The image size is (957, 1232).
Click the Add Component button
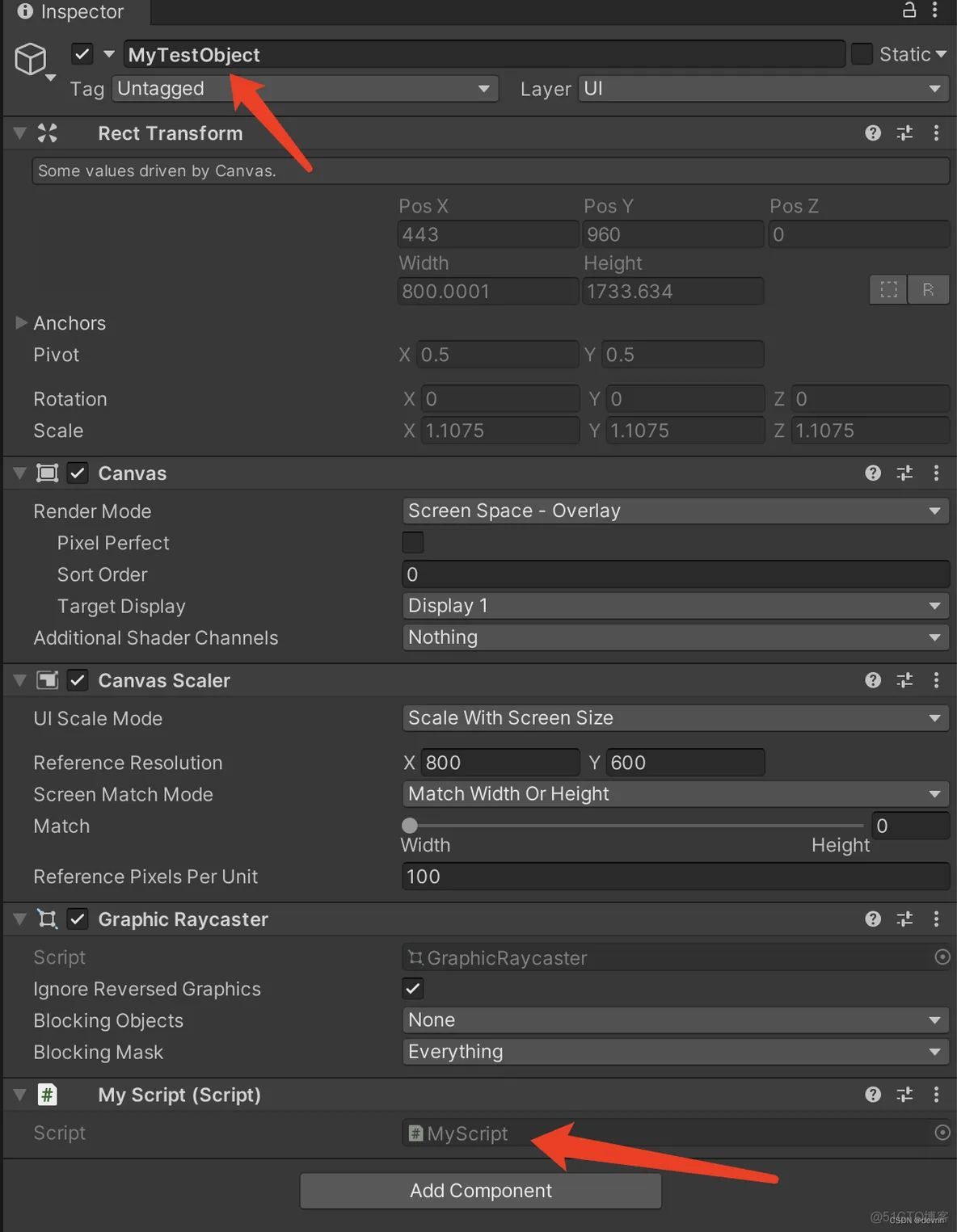coord(481,1190)
